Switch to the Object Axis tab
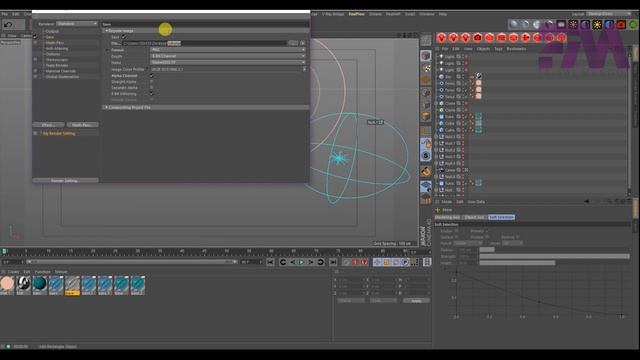This screenshot has width=640, height=360. (x=474, y=217)
